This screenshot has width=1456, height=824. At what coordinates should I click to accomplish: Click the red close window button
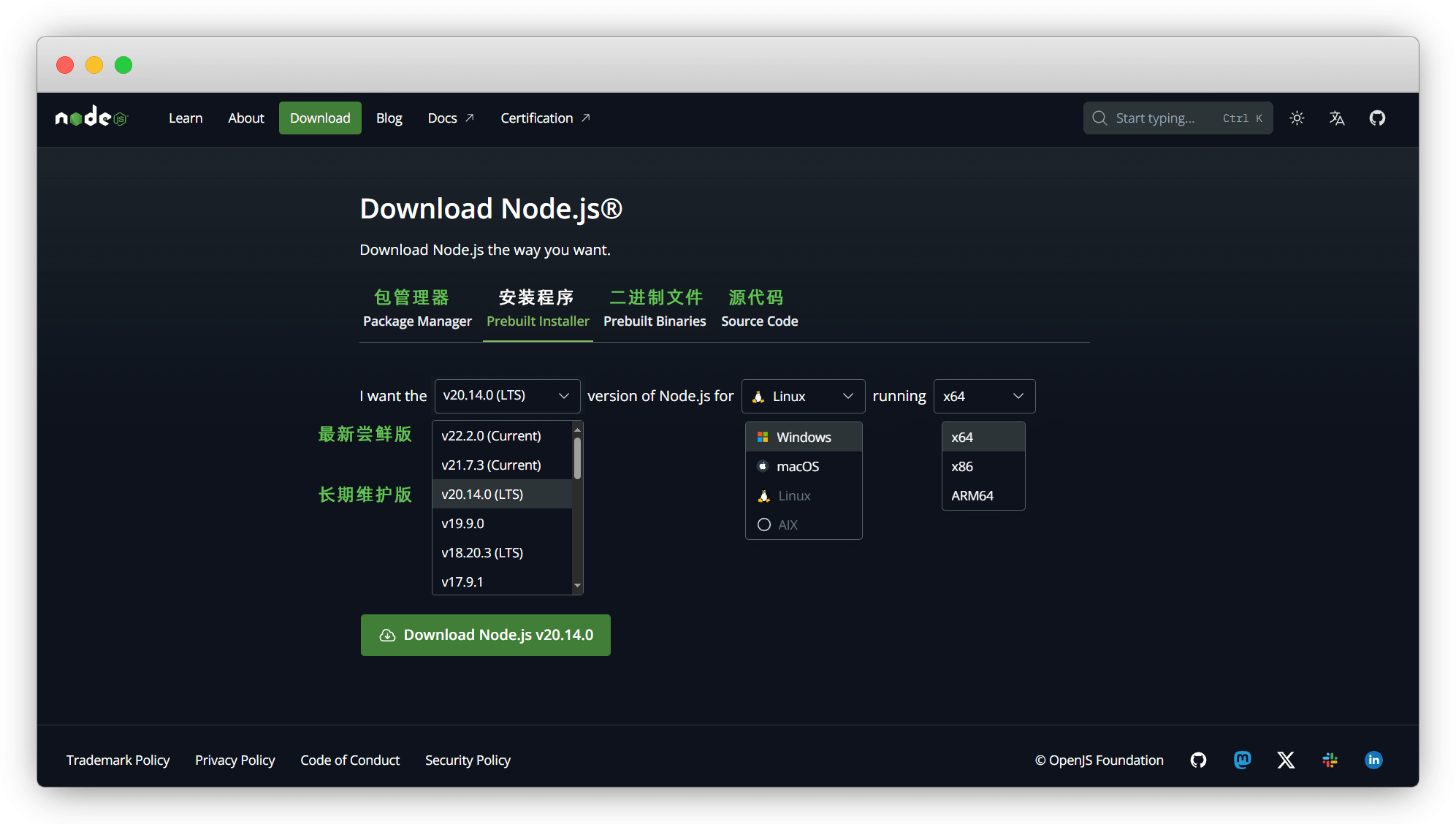pyautogui.click(x=65, y=65)
